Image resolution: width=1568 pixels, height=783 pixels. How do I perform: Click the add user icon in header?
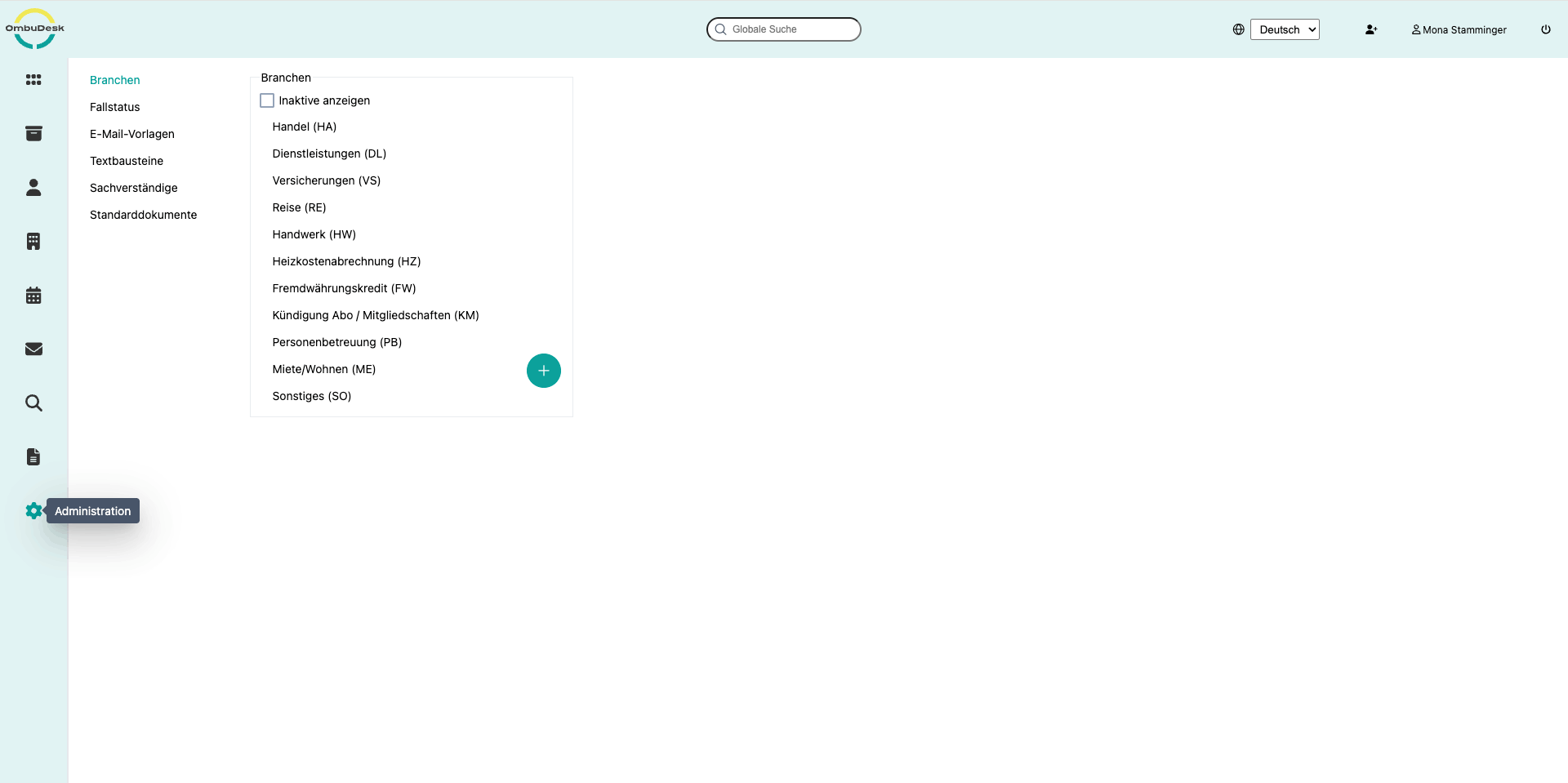pos(1371,29)
